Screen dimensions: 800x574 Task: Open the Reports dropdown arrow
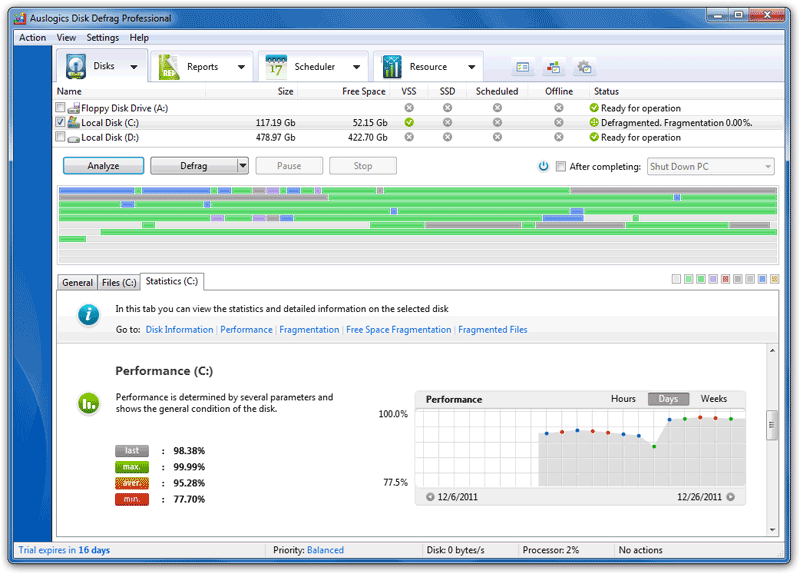pos(241,68)
